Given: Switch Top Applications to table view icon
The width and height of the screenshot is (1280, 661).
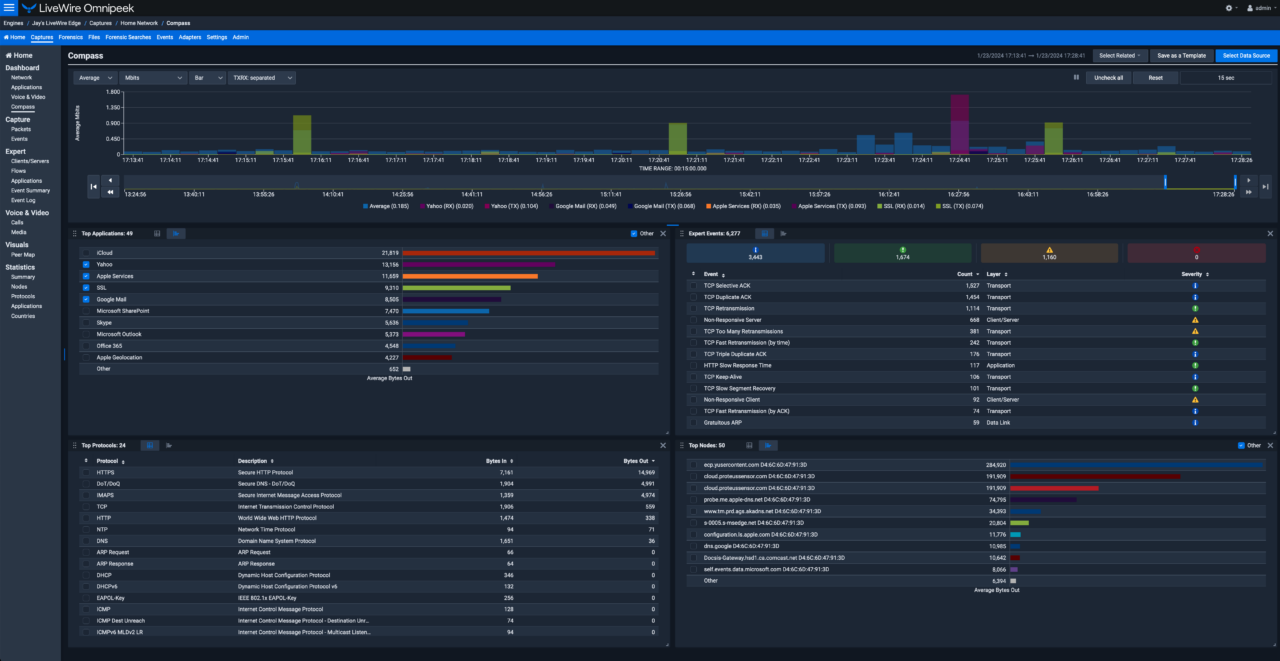Looking at the screenshot, I should 157,233.
